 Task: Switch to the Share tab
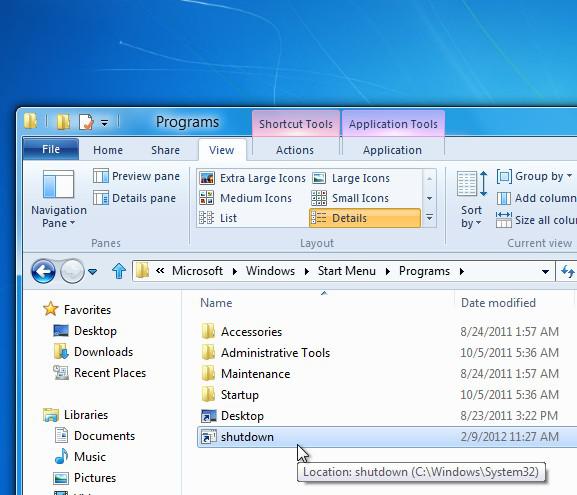click(165, 150)
